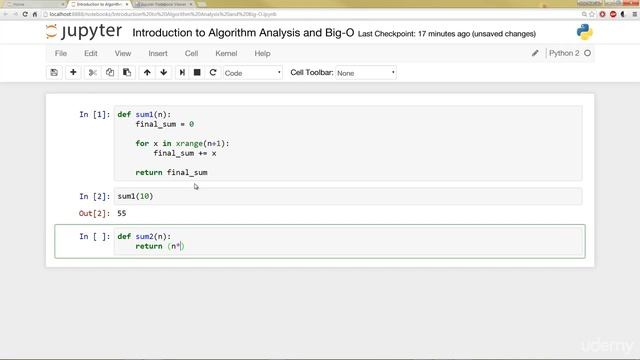Click 'final_sum = 0' line
Viewport: 640px width, 360px height.
(x=165, y=124)
